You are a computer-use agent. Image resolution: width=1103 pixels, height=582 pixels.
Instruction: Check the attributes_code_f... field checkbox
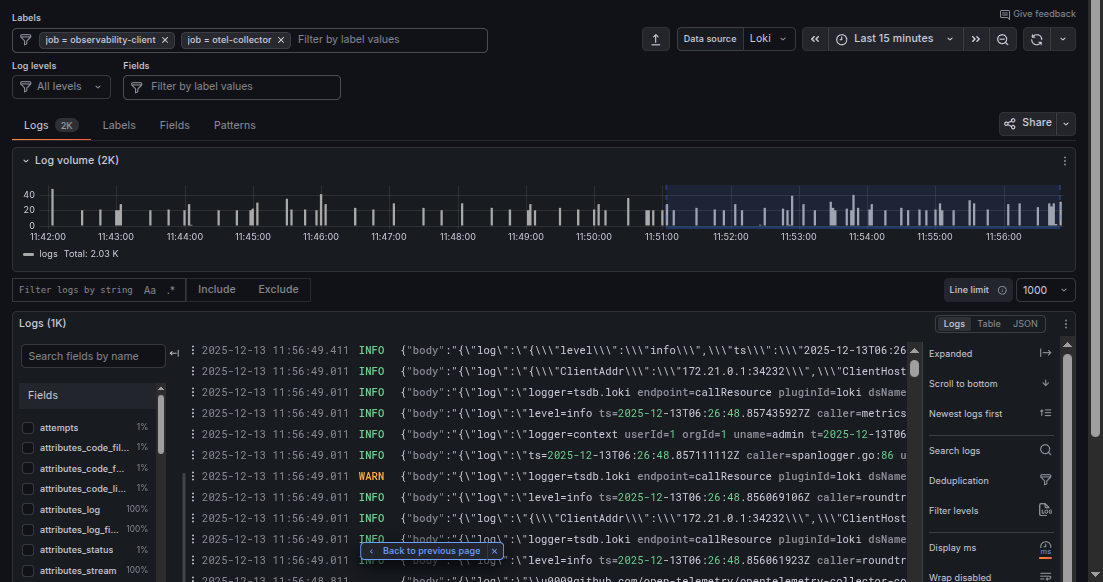28,469
